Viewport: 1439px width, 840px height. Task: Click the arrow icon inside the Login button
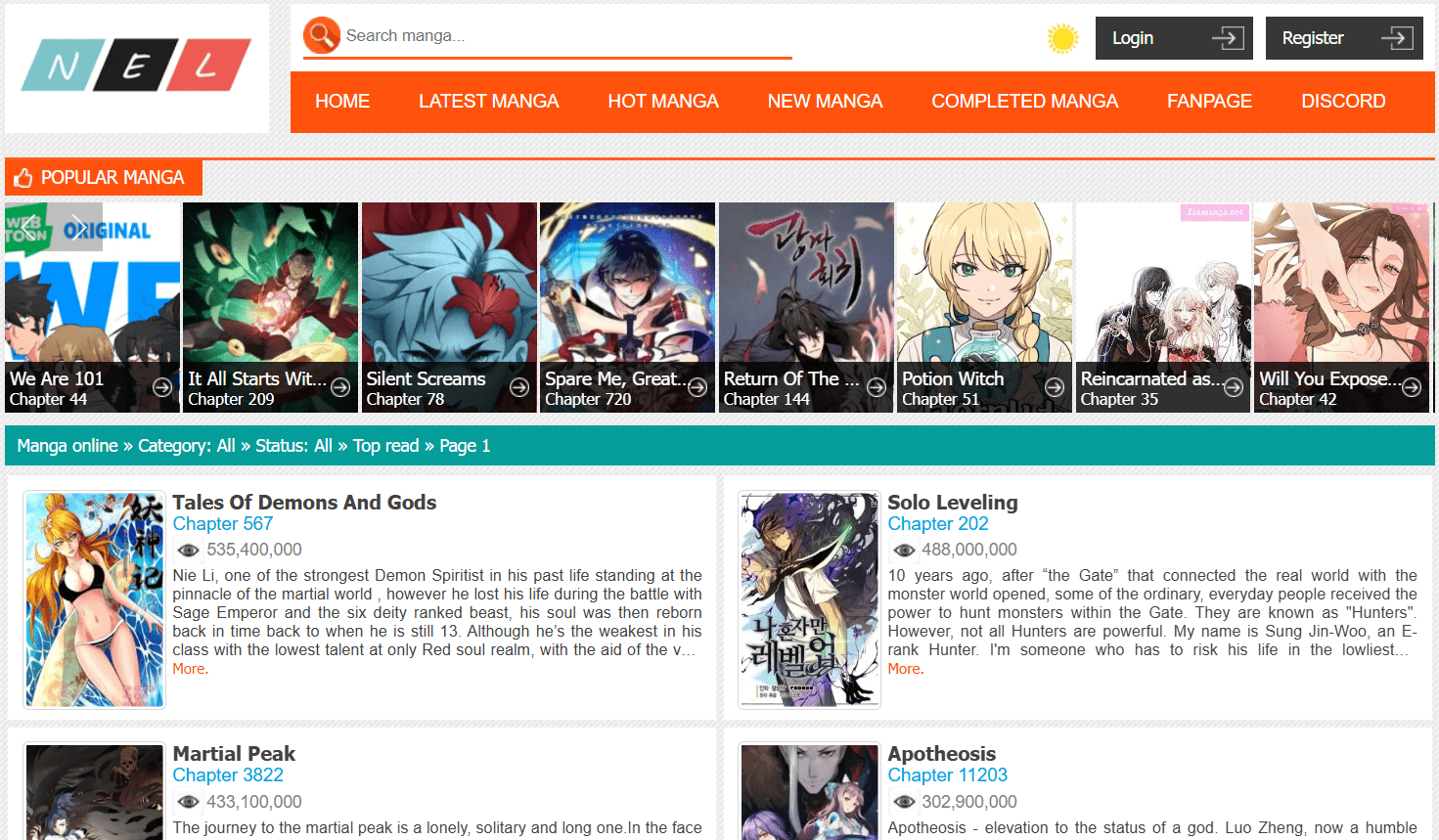1228,38
